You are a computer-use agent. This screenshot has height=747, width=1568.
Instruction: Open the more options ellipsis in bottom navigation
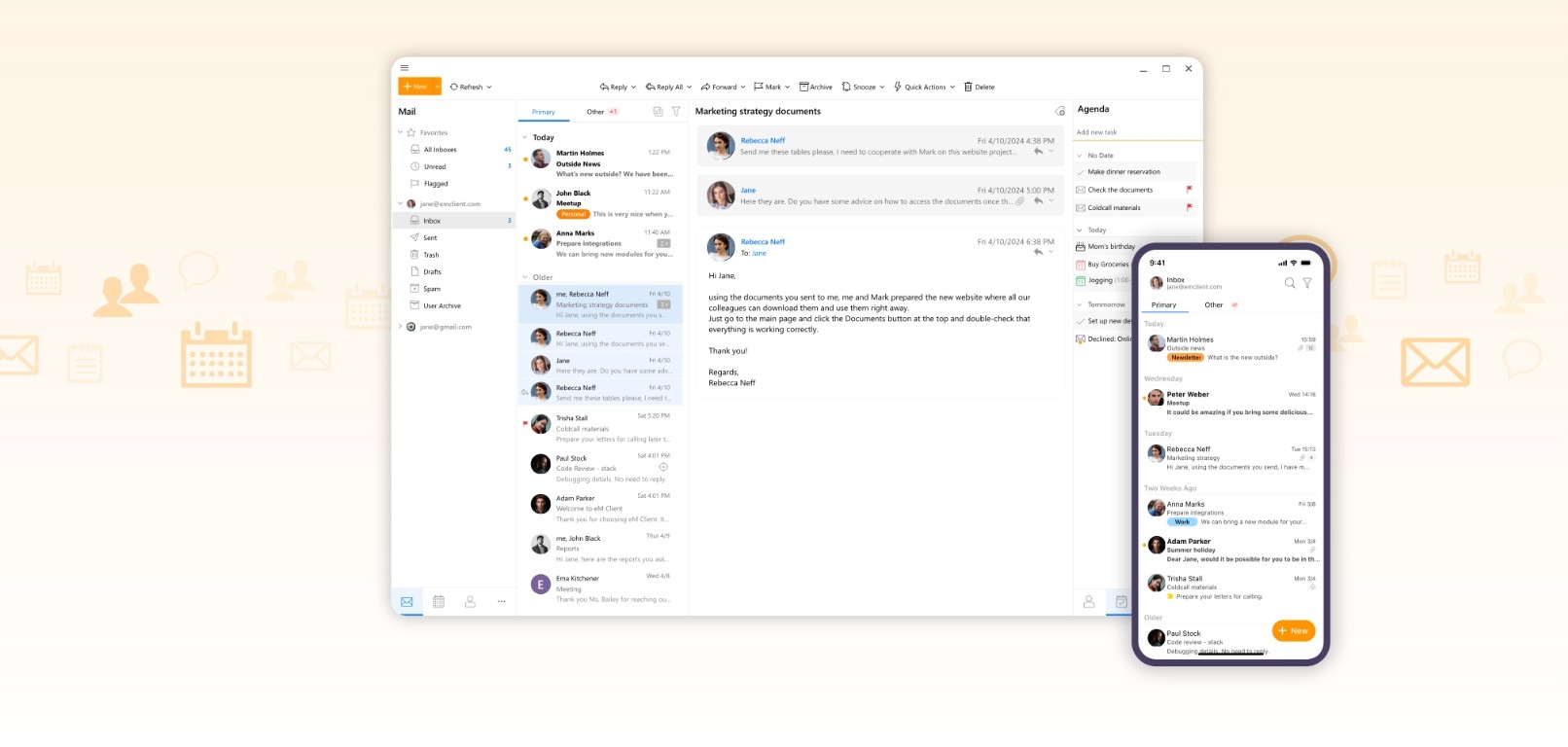tap(502, 602)
